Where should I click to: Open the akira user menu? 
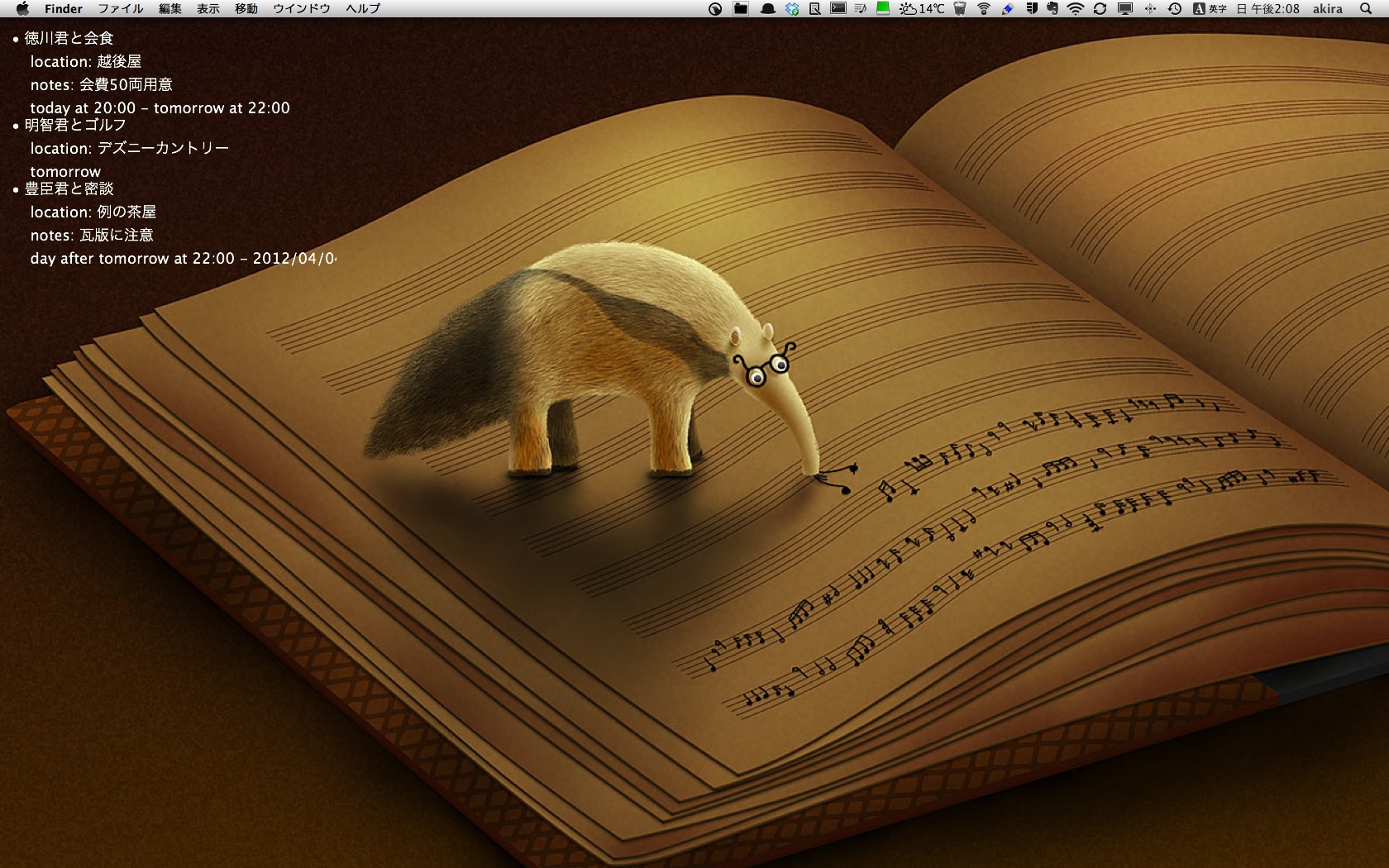coord(1328,8)
